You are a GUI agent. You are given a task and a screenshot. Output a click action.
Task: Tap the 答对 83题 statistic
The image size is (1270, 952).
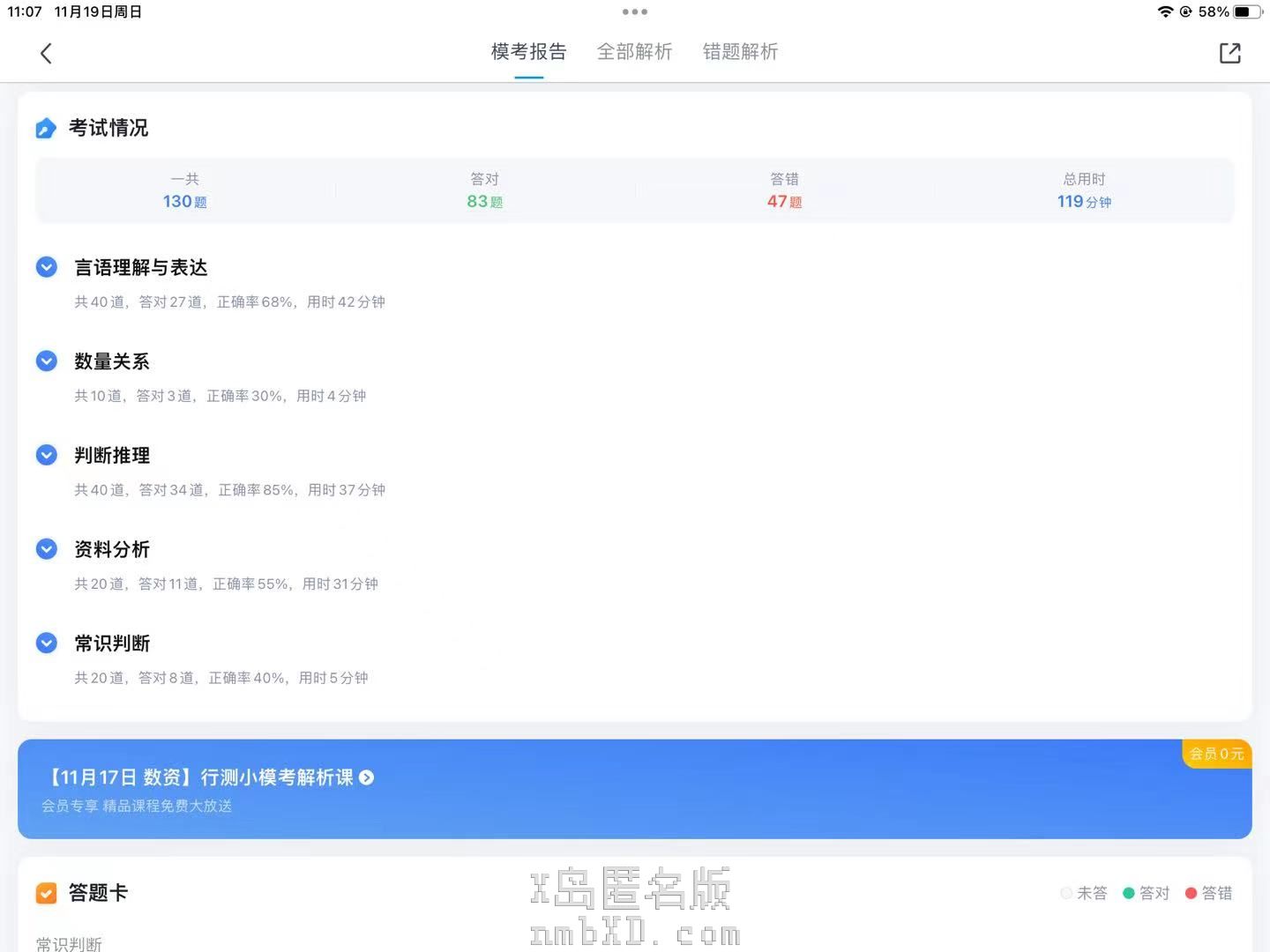[x=484, y=191]
